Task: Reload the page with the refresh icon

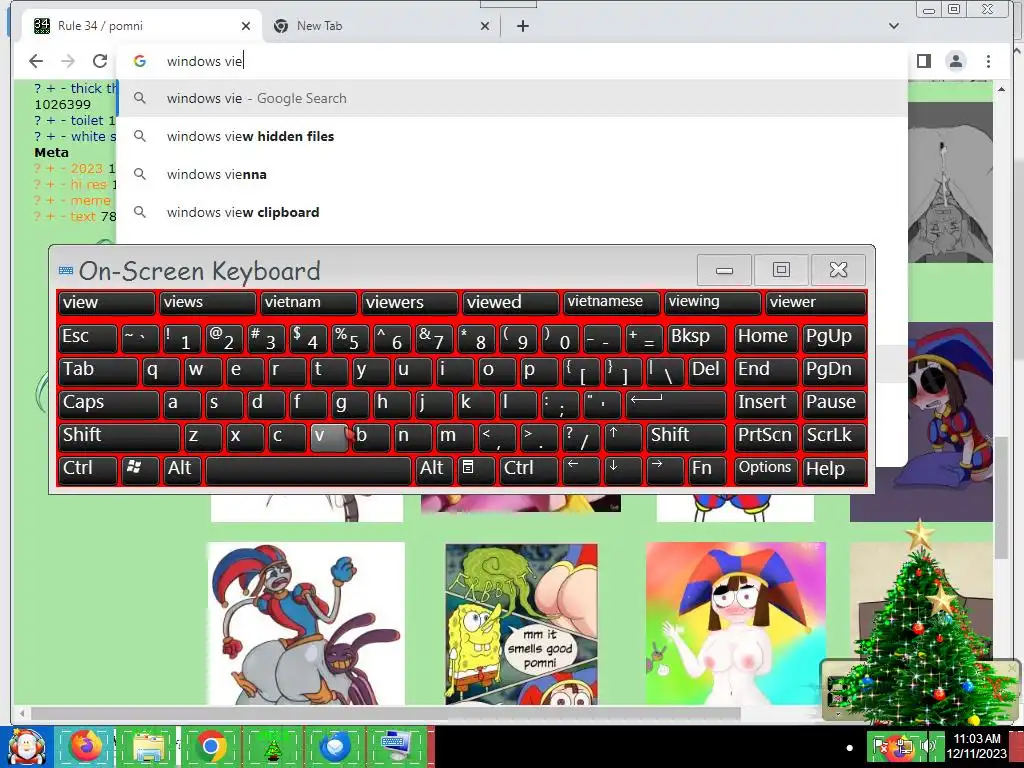Action: click(x=100, y=61)
